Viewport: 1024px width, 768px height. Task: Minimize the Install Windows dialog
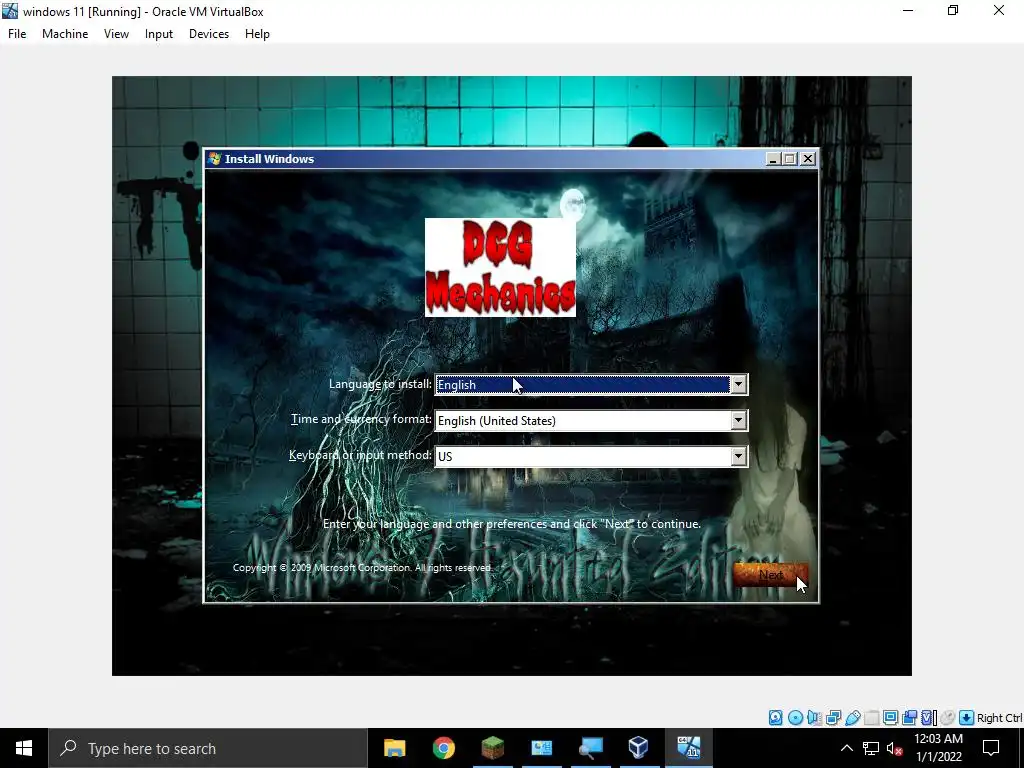point(773,159)
